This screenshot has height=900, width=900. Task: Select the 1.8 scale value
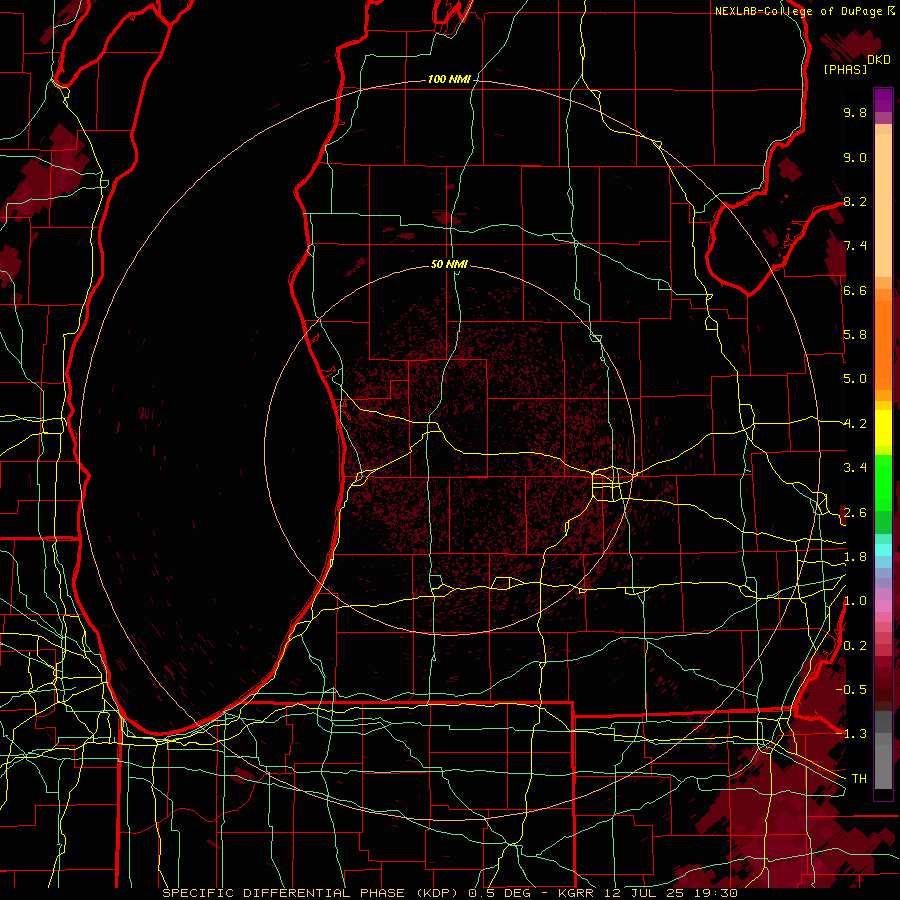855,557
